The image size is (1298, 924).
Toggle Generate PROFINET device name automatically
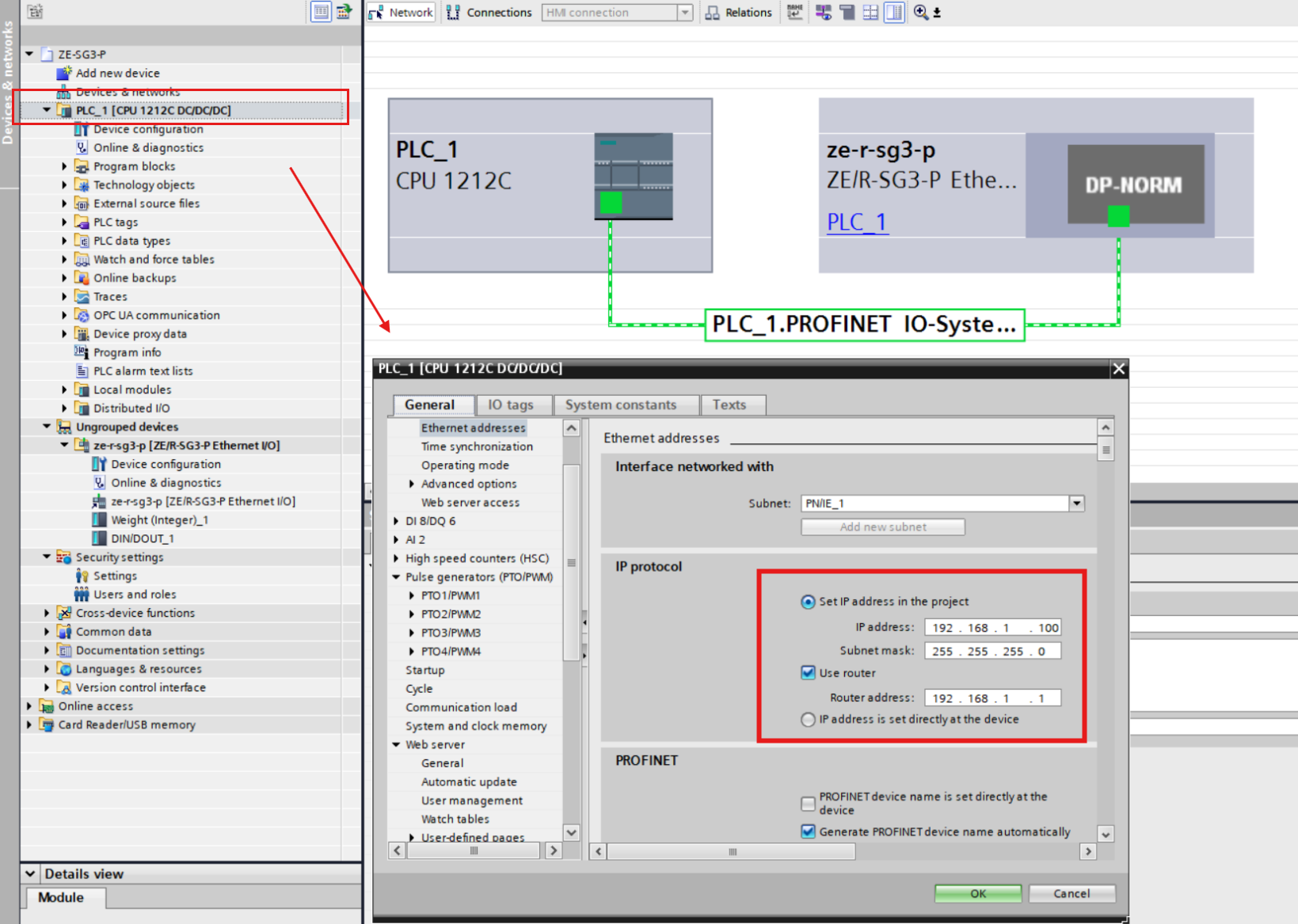pos(808,831)
